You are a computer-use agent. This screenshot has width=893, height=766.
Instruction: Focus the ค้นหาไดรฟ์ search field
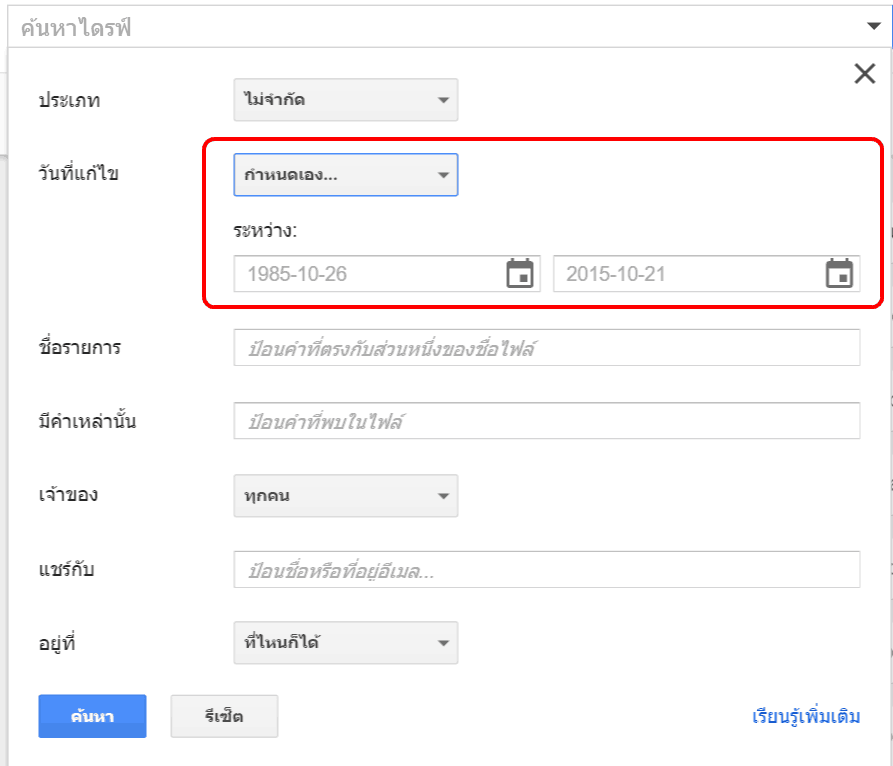(x=430, y=28)
